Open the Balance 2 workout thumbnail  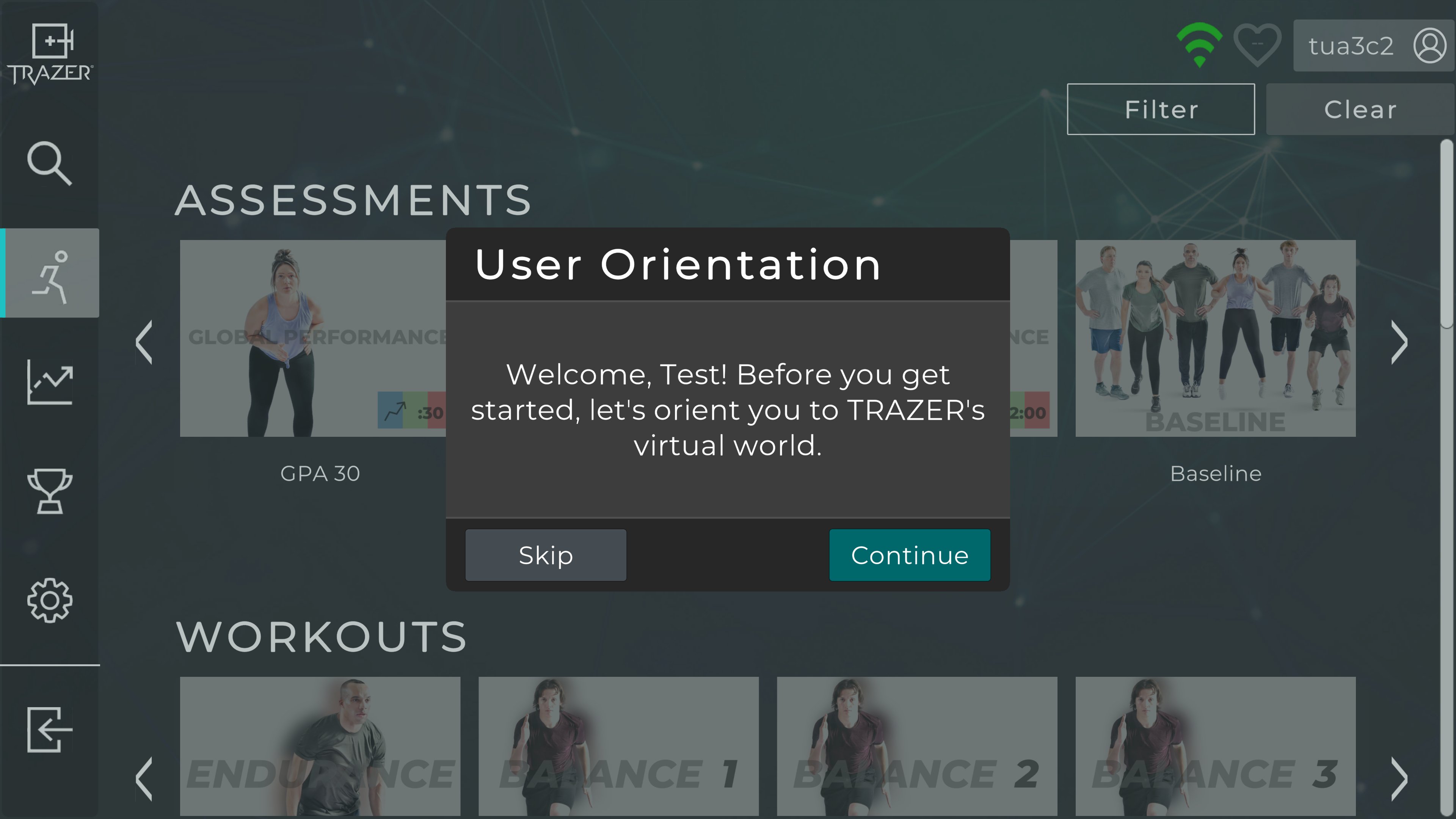(917, 746)
